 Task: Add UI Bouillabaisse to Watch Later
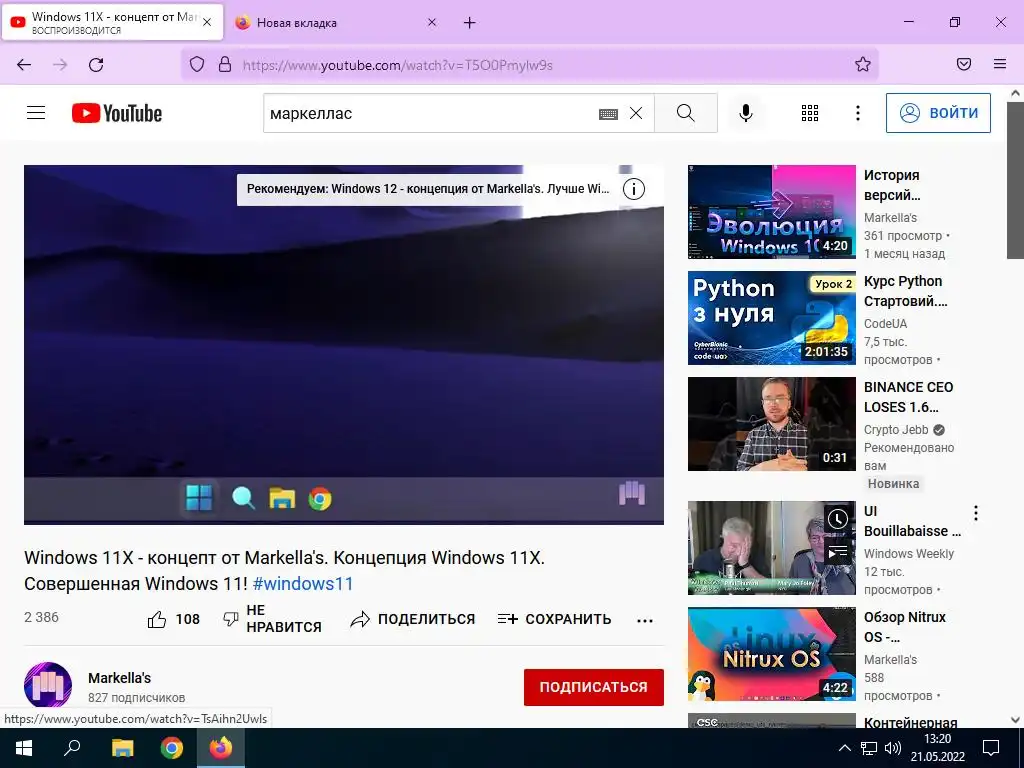coord(837,519)
